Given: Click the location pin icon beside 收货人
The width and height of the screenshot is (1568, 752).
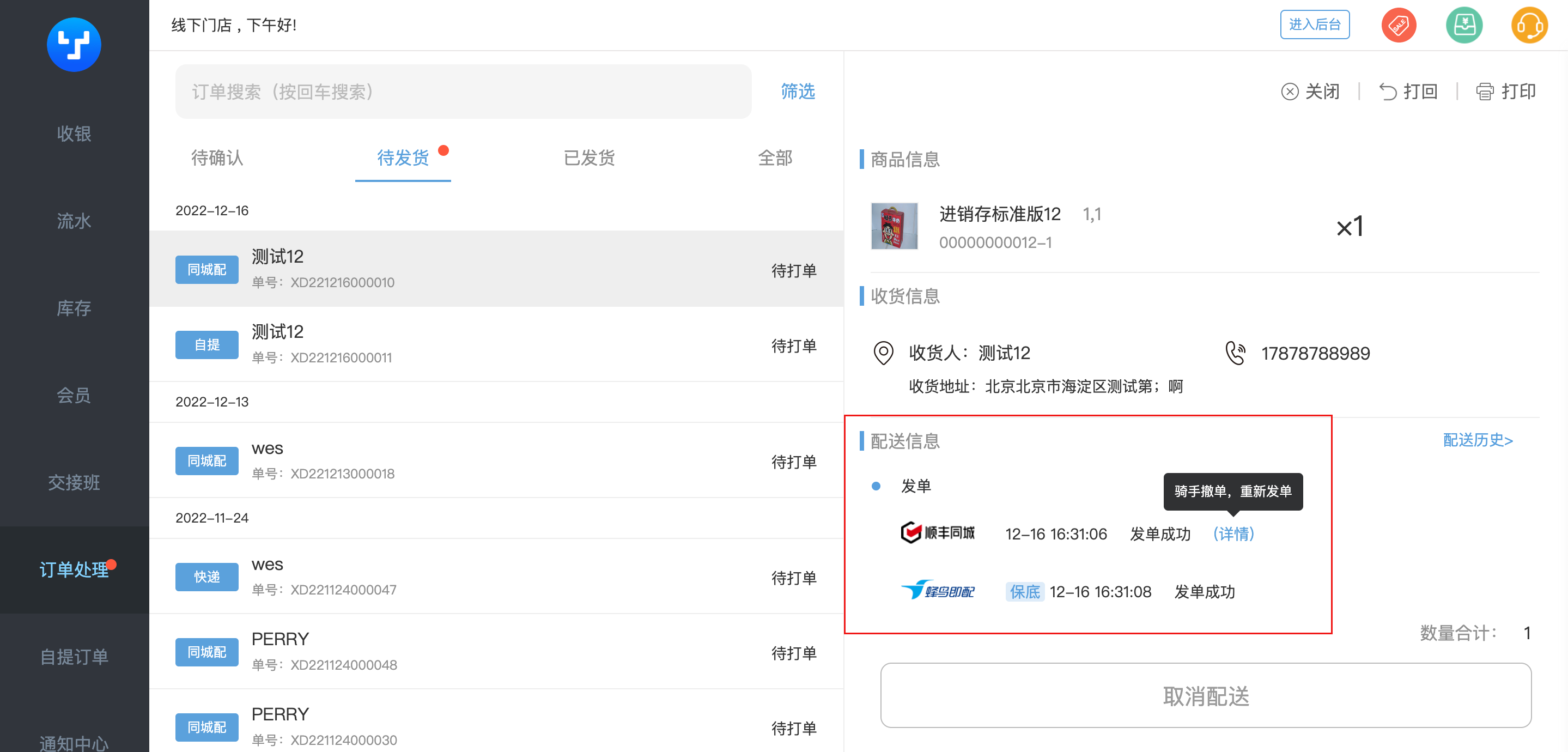Looking at the screenshot, I should (x=883, y=353).
